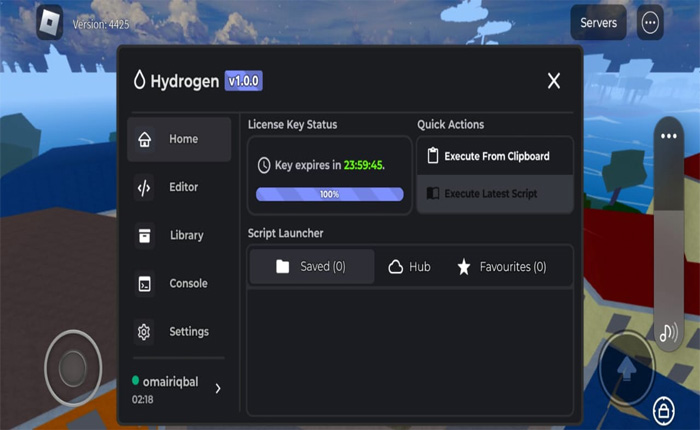
Task: Click the empty script list area
Action: pos(410,352)
